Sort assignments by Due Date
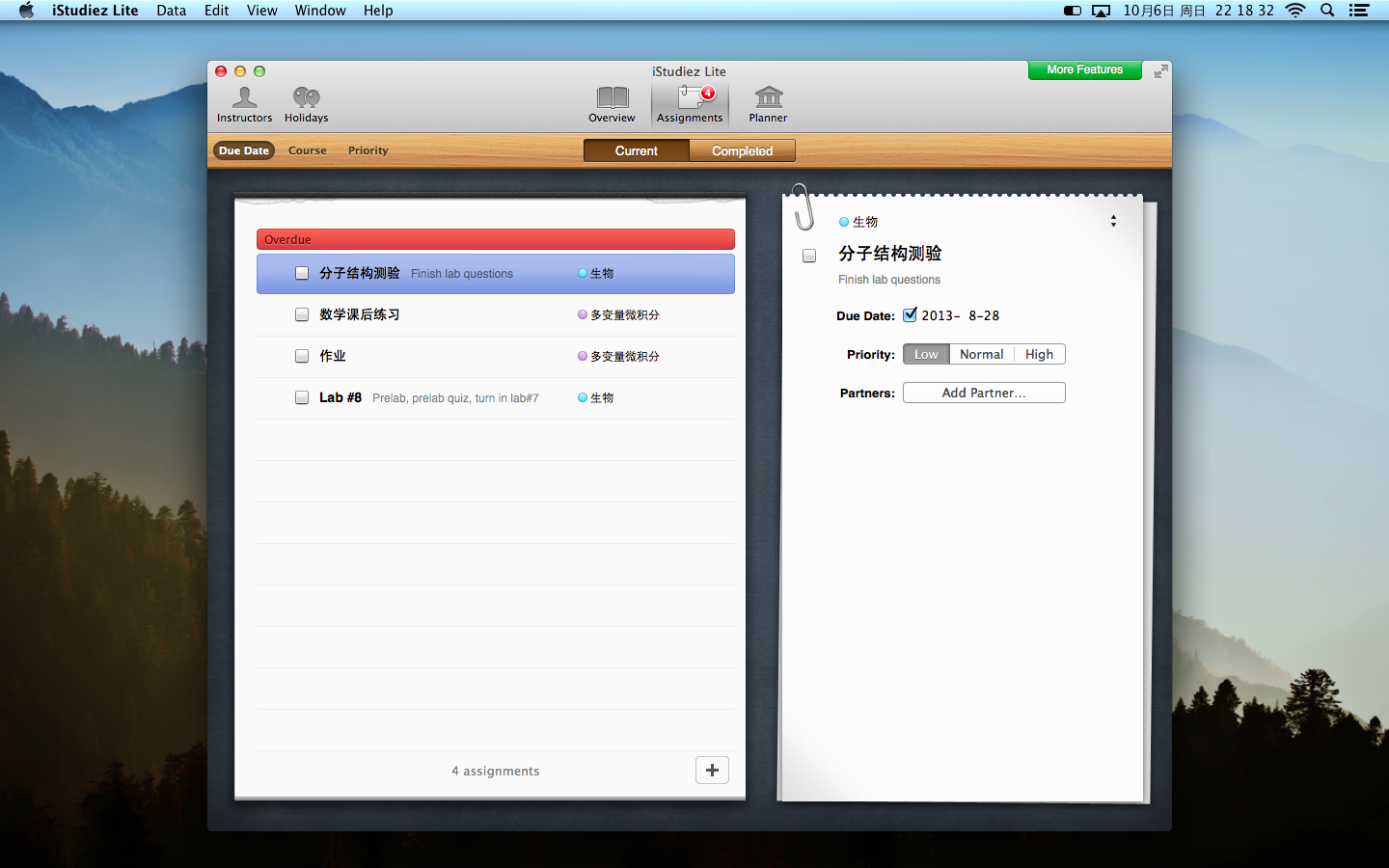This screenshot has width=1389, height=868. pos(244,150)
